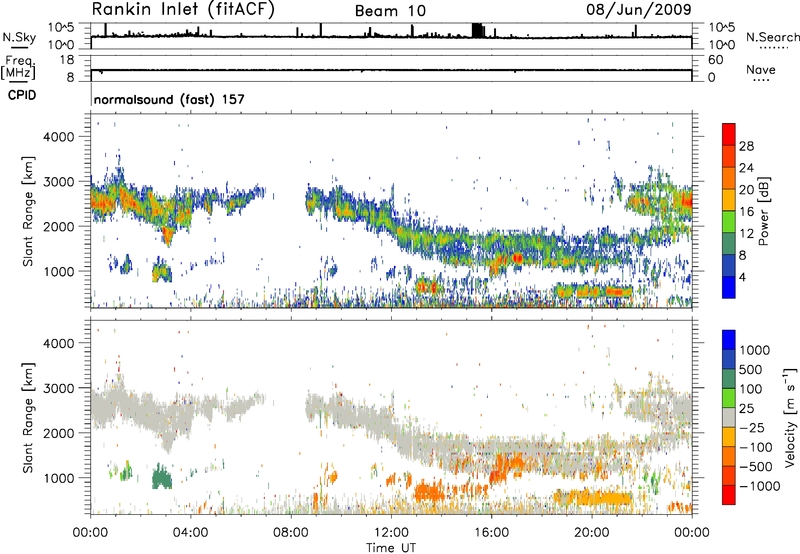
Task: Click the '18' frequency axis tick
Action: [x=67, y=60]
